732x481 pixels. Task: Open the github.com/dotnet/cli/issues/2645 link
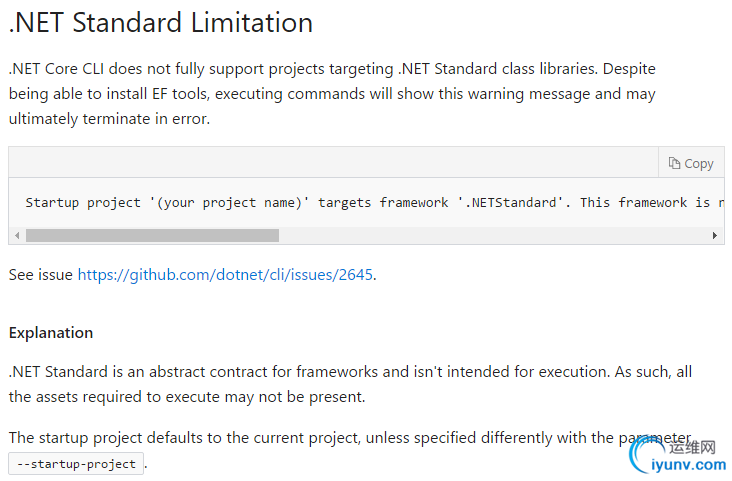(226, 274)
